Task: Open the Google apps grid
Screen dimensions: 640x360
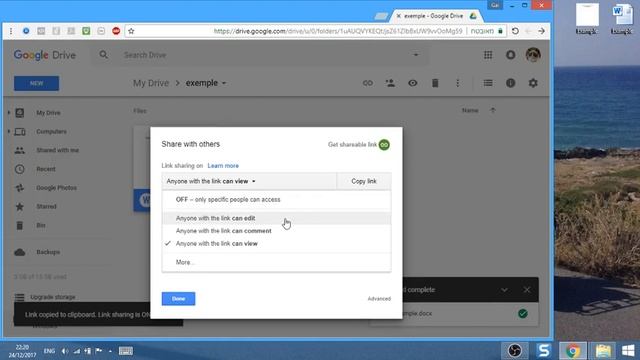Action: (488, 55)
